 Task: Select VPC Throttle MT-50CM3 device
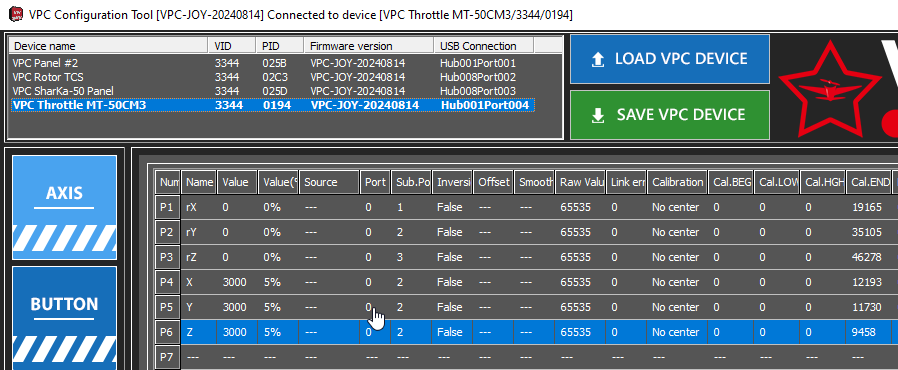click(273, 105)
